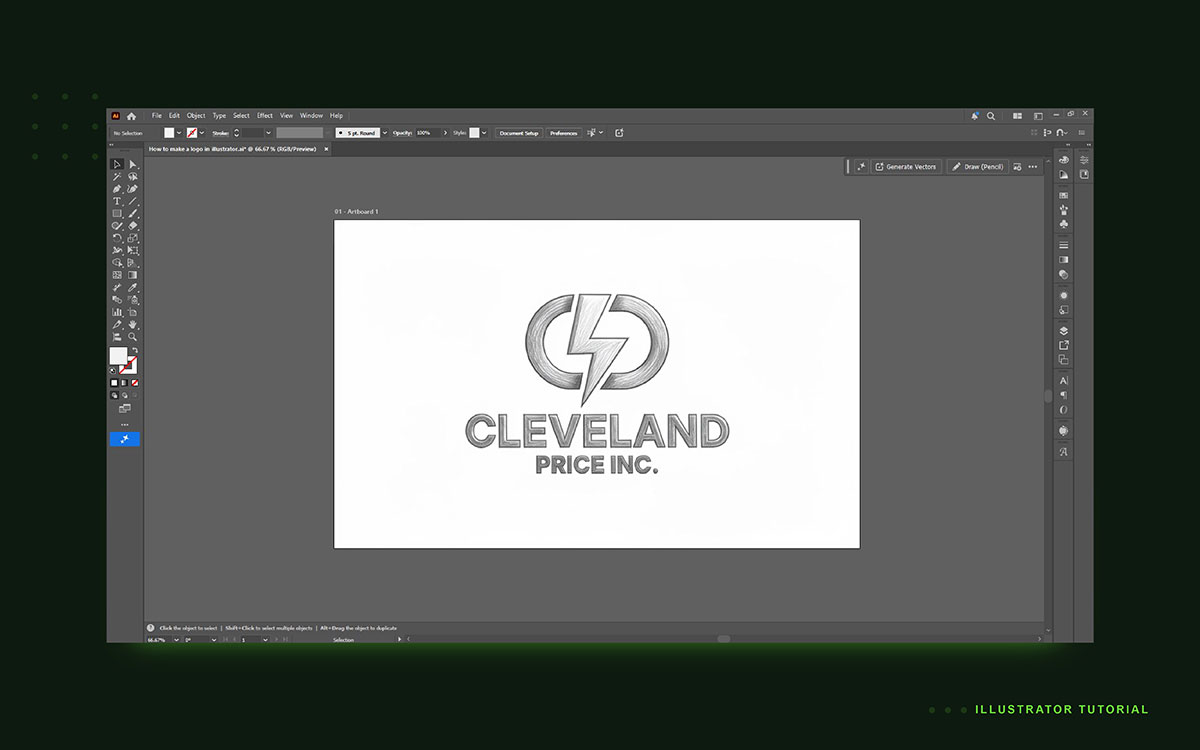Open the Edit menu

pos(174,116)
